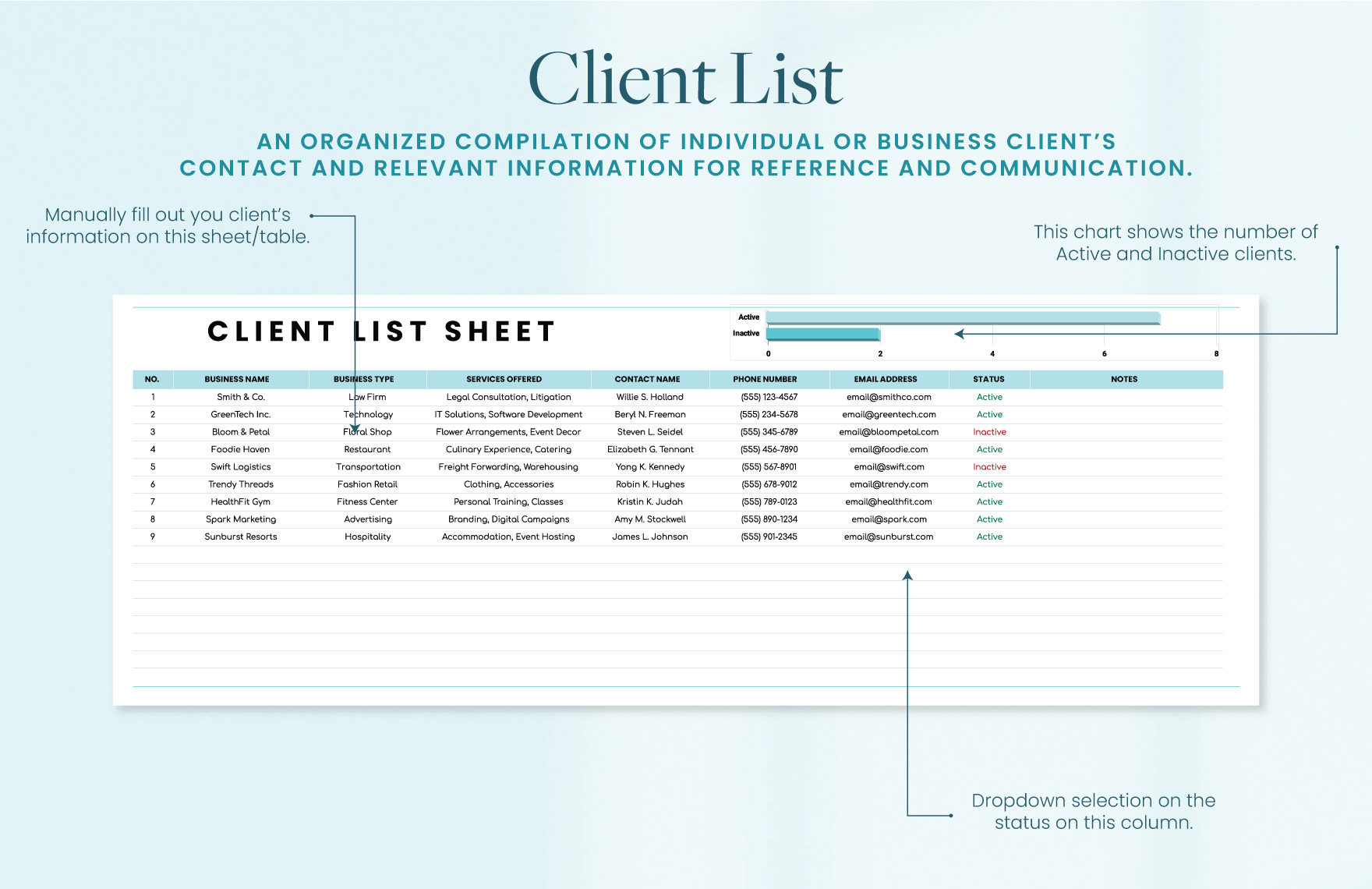This screenshot has width=1372, height=889.
Task: Click email@healthfit.com email link
Action: point(888,501)
